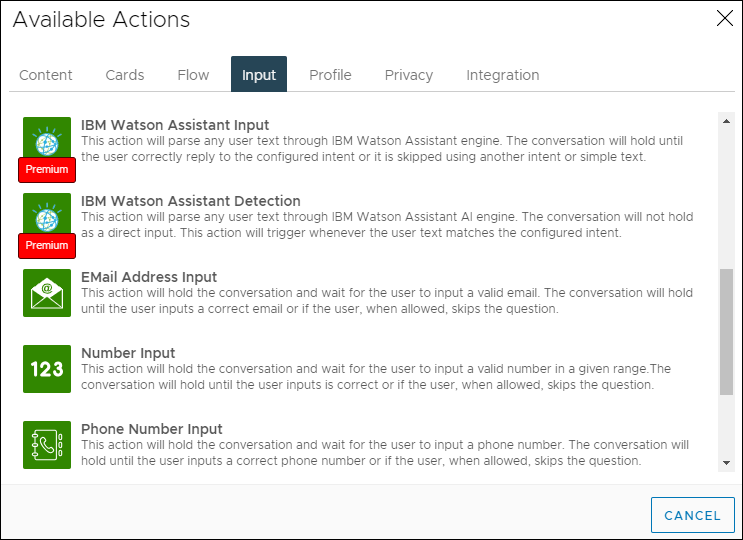
Task: Click the scrollbar up arrow
Action: [x=726, y=121]
